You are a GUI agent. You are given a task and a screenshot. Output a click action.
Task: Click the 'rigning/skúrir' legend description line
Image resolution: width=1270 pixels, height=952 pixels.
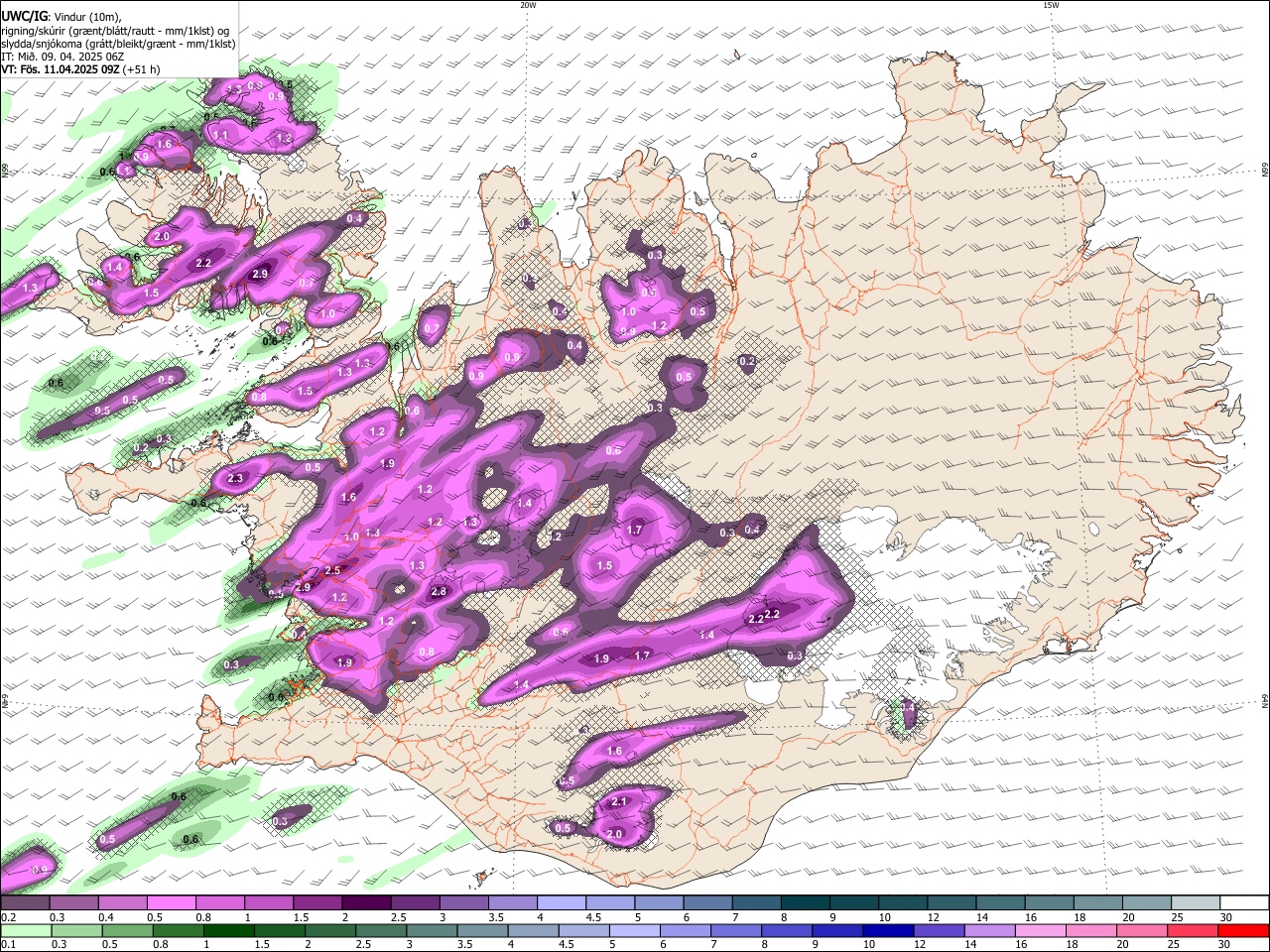[115, 30]
